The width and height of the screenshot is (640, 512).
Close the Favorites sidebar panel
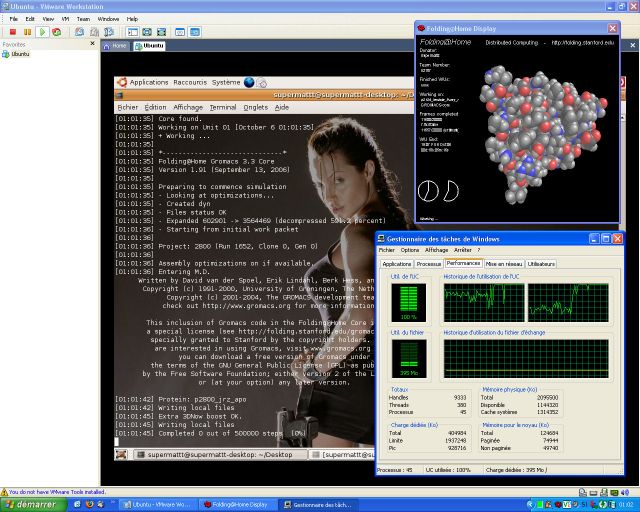coord(92,43)
